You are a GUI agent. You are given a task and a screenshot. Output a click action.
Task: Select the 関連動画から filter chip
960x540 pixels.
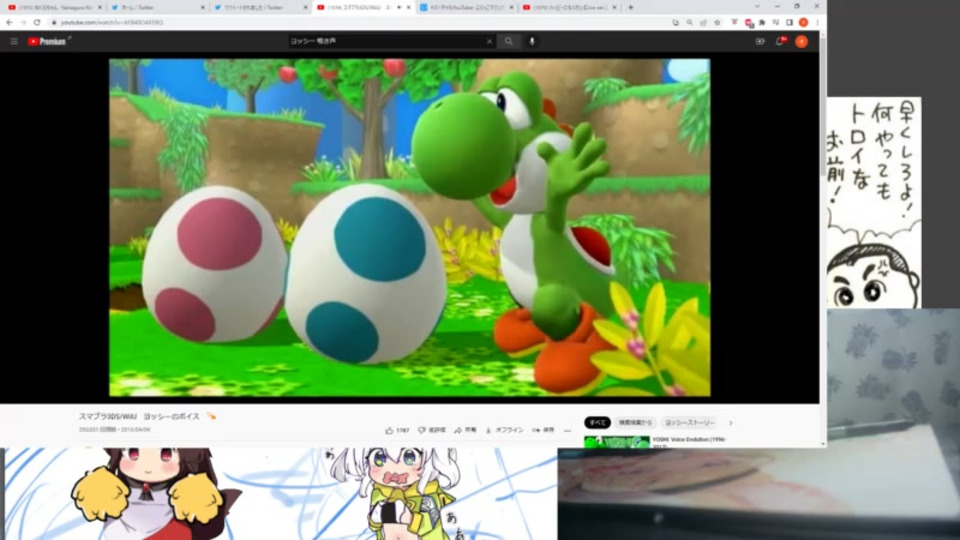(635, 422)
